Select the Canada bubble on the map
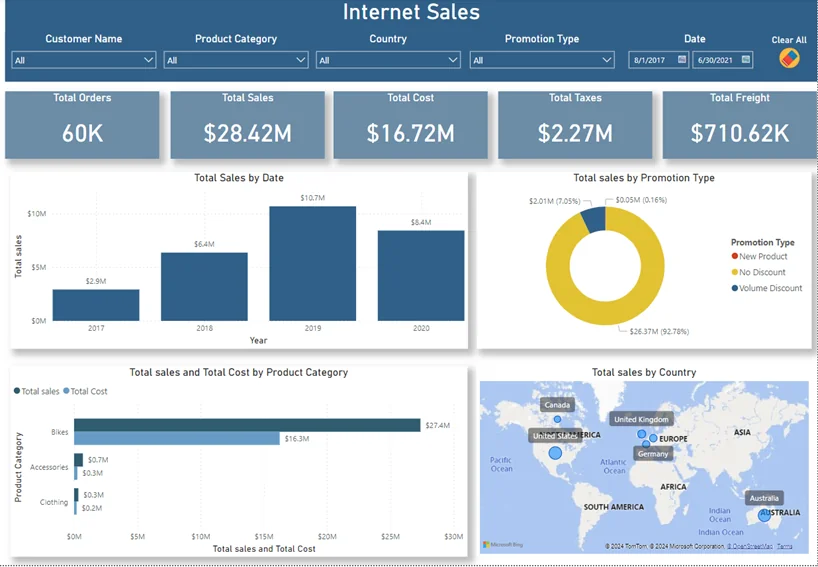Screen dimensions: 818x567 coord(557,419)
